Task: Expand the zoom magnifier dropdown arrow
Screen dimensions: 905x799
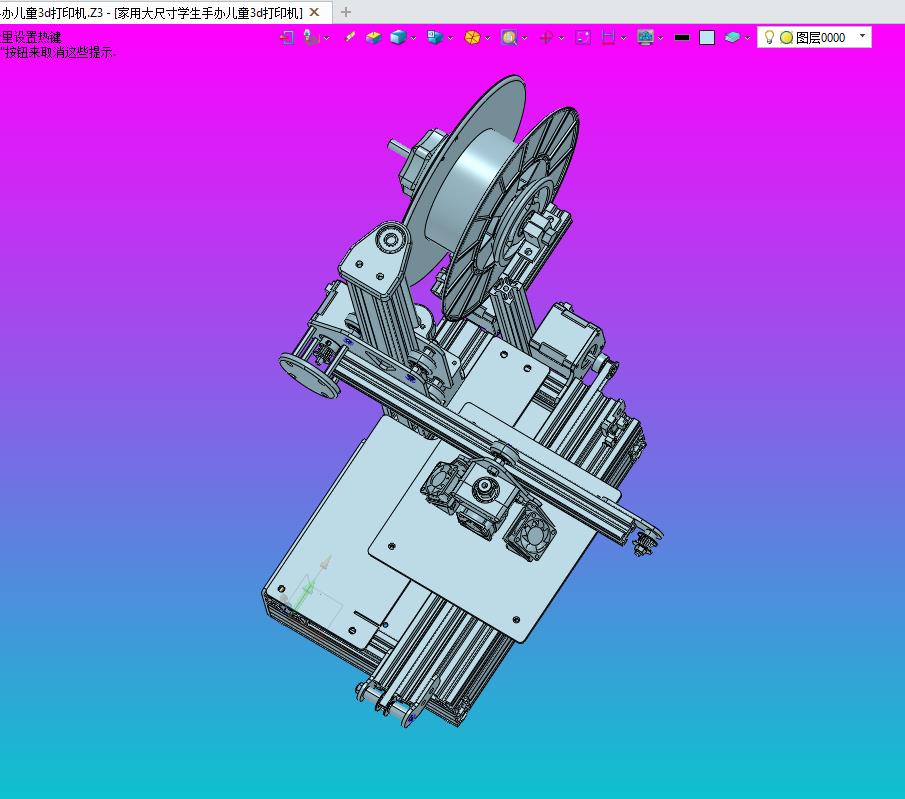Action: (x=524, y=38)
